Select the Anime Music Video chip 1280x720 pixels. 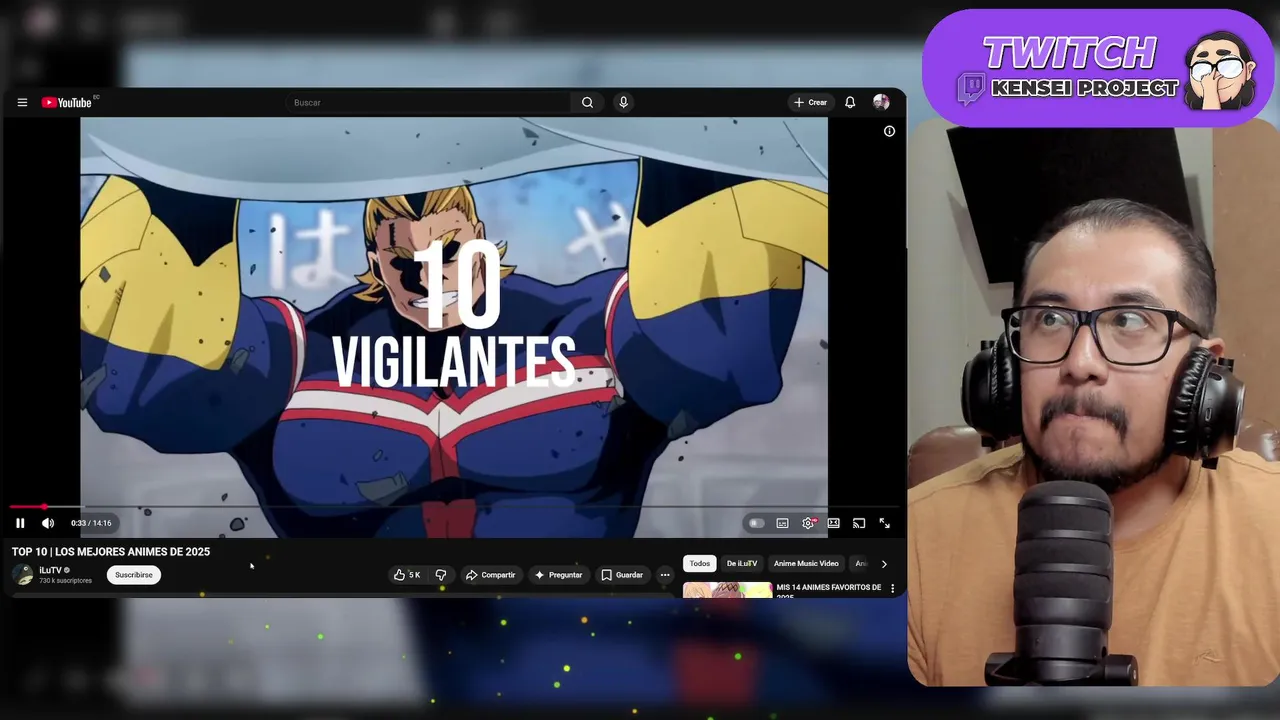(806, 564)
